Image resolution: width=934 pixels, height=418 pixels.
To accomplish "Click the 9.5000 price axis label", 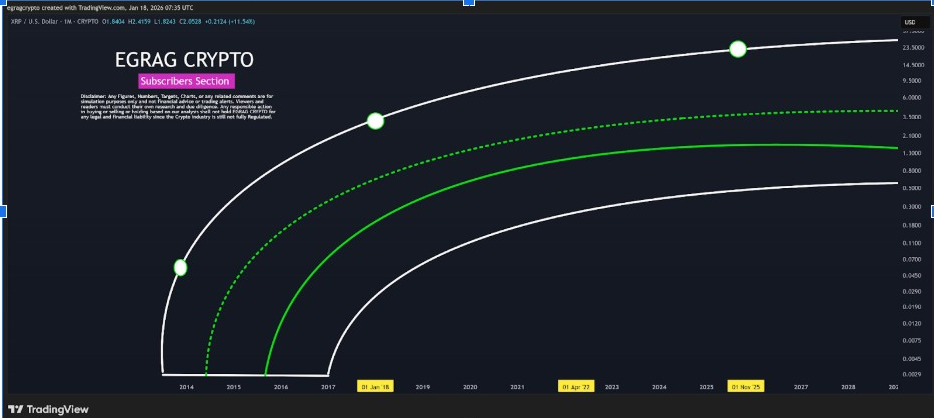I will pyautogui.click(x=910, y=80).
